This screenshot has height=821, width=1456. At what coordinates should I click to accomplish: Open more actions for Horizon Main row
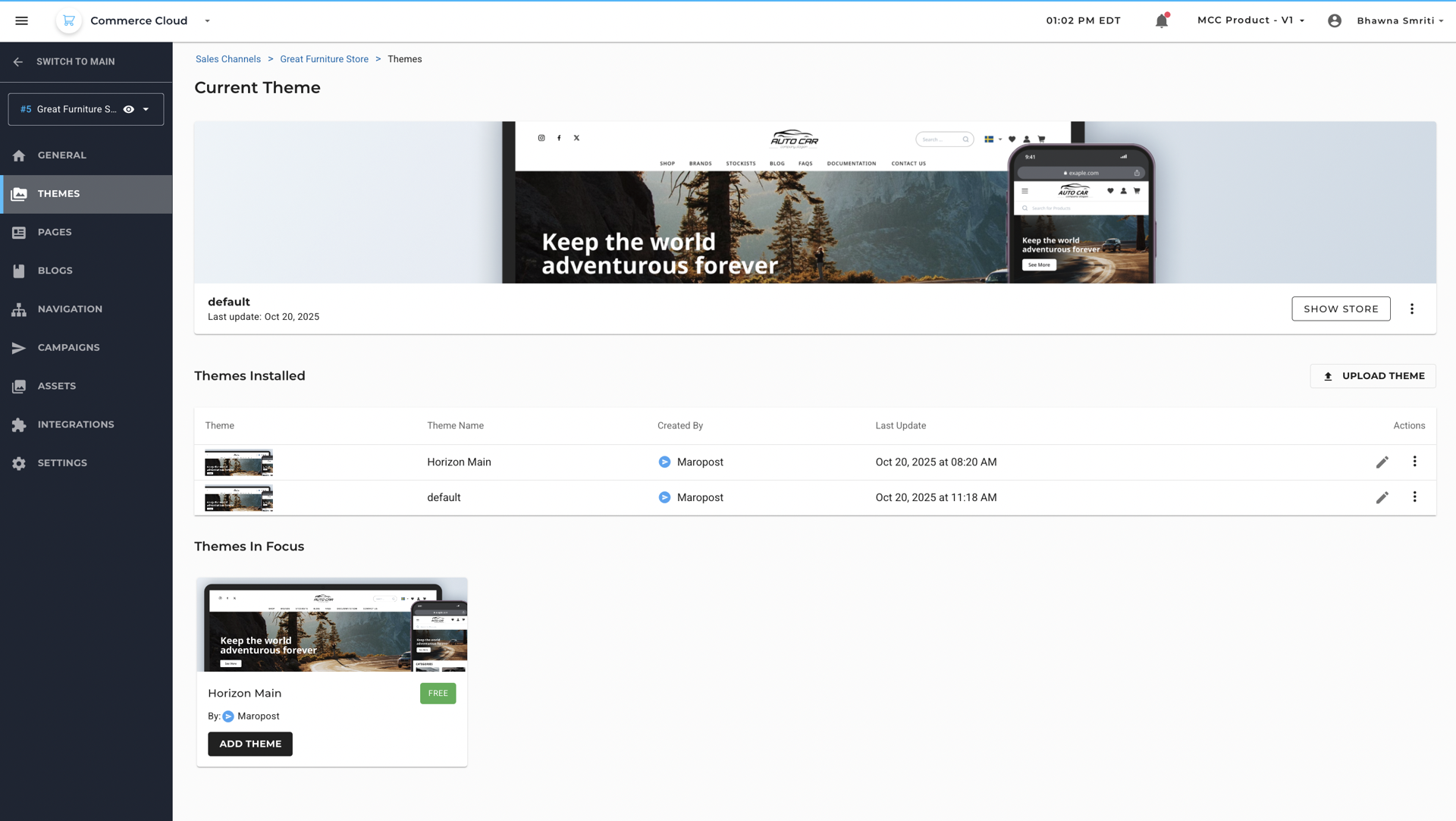point(1414,462)
